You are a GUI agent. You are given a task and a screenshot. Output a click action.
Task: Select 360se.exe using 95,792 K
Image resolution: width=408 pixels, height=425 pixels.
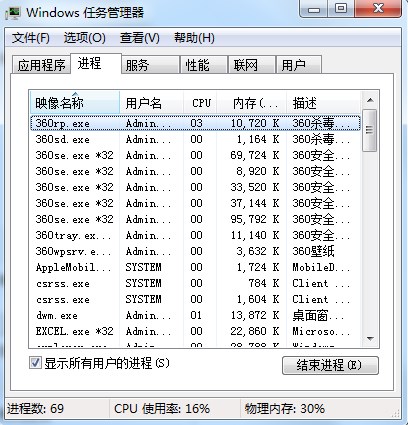tap(195, 219)
